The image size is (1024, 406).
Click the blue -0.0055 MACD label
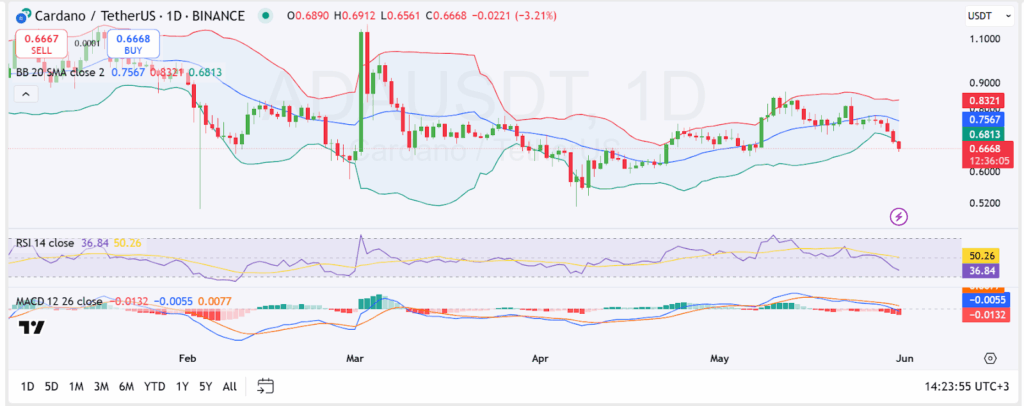pyautogui.click(x=986, y=300)
